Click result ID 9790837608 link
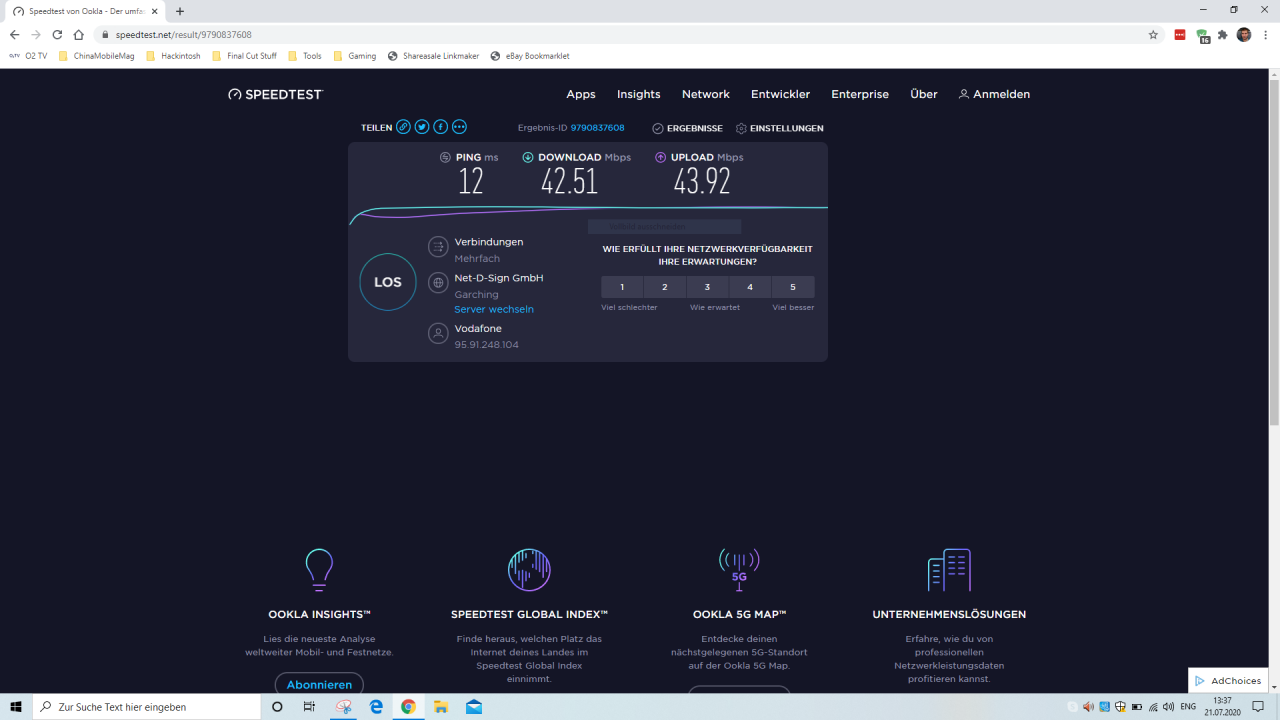 (597, 128)
